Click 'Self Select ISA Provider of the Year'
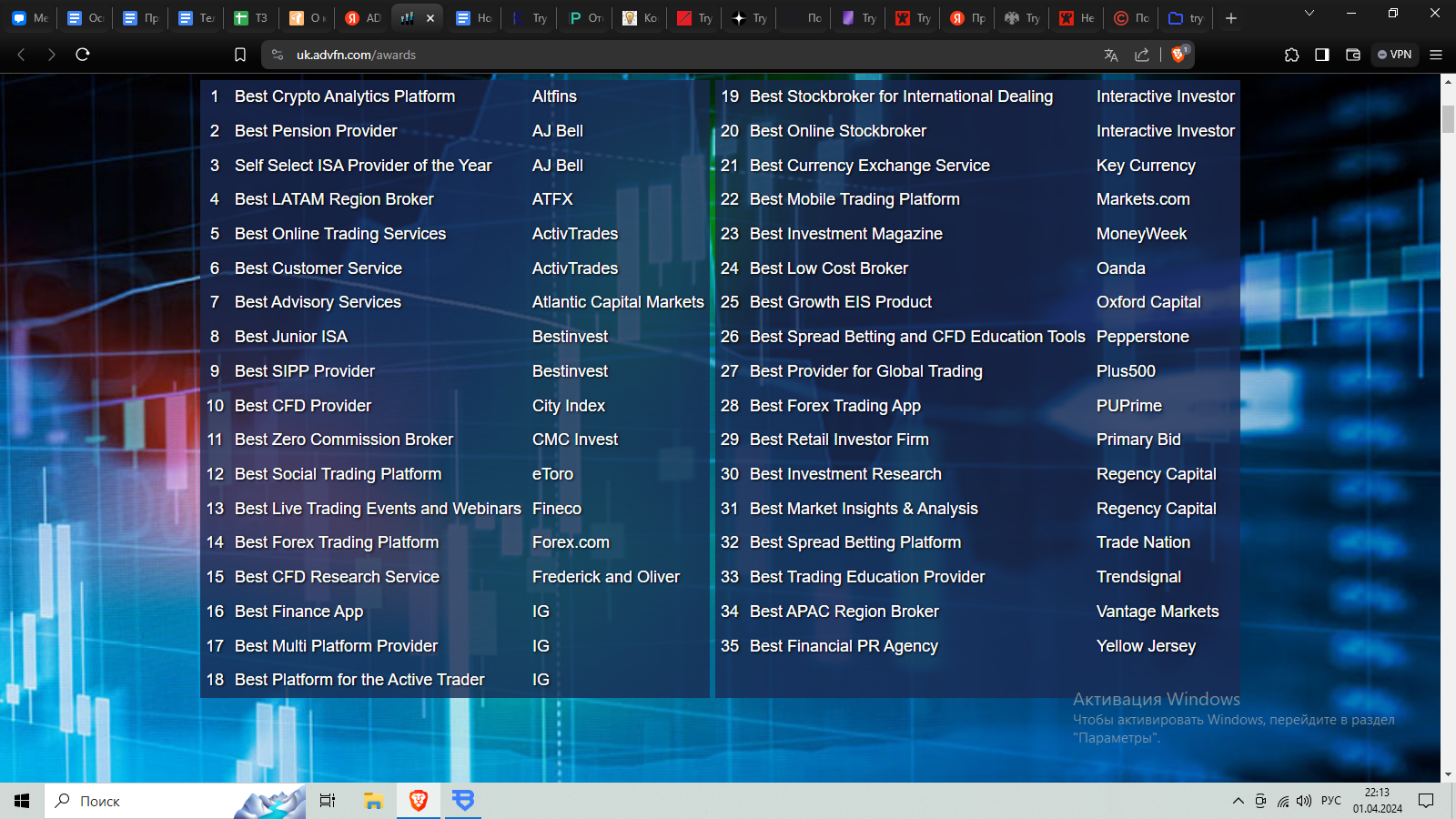 click(363, 166)
